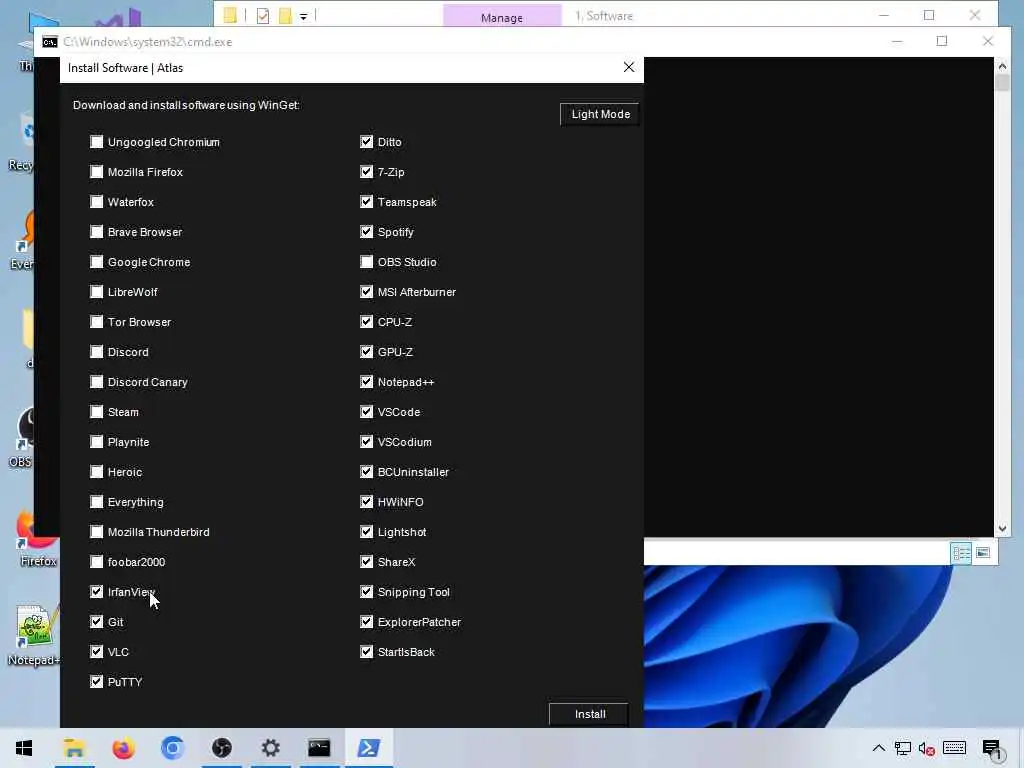Check the Playnite checkbox
1024x768 pixels.
point(97,442)
